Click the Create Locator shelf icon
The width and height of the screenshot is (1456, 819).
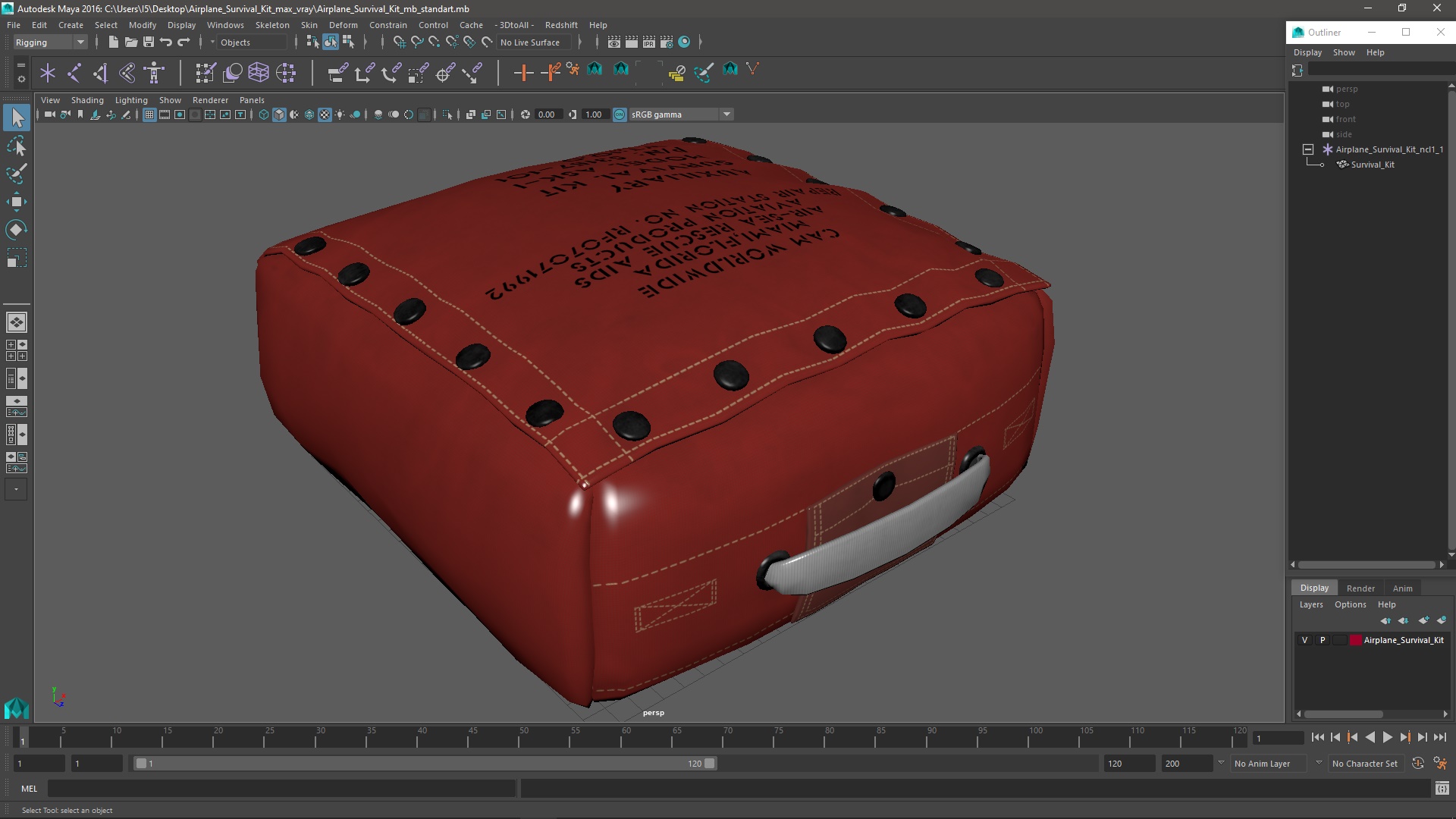[x=48, y=73]
